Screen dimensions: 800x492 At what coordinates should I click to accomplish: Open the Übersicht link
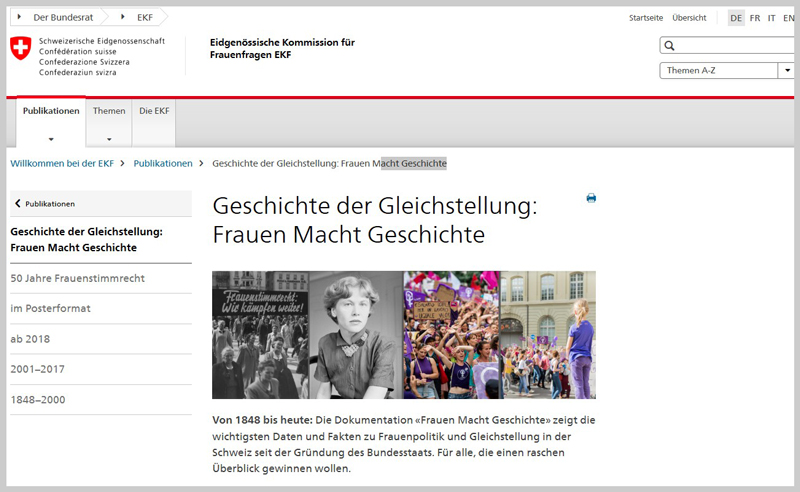(689, 18)
